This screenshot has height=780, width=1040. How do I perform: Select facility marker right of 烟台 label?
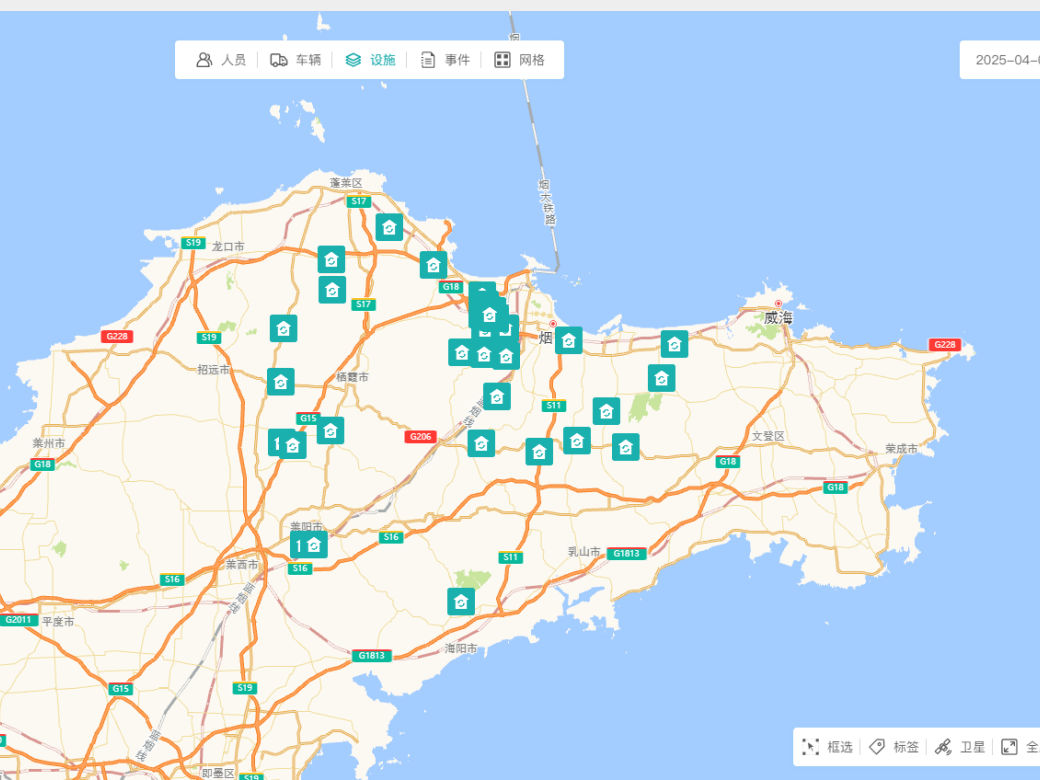tap(568, 340)
